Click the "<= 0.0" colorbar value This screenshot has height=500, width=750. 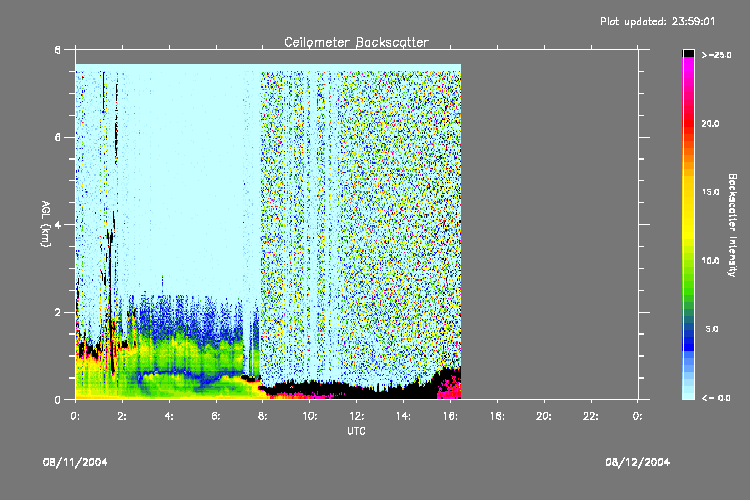tap(716, 398)
